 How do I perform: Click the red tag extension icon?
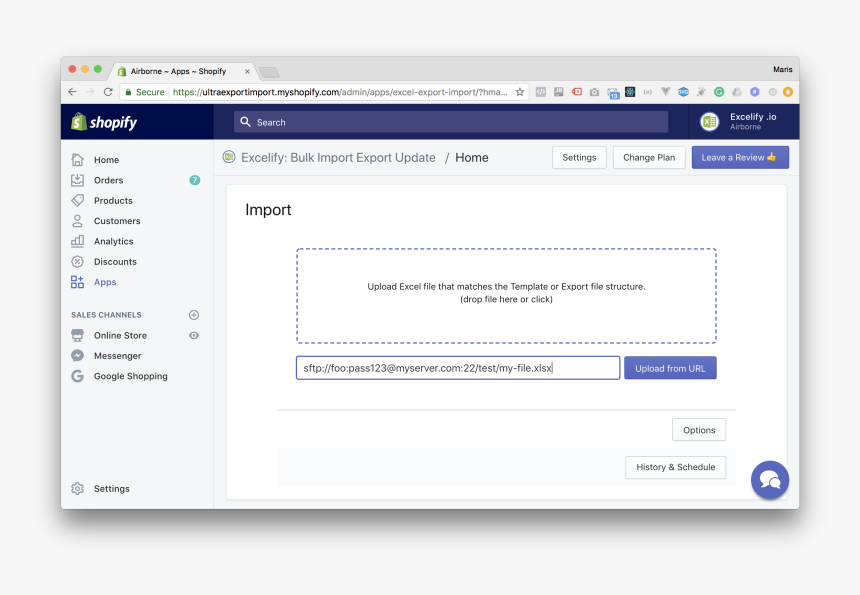576,92
